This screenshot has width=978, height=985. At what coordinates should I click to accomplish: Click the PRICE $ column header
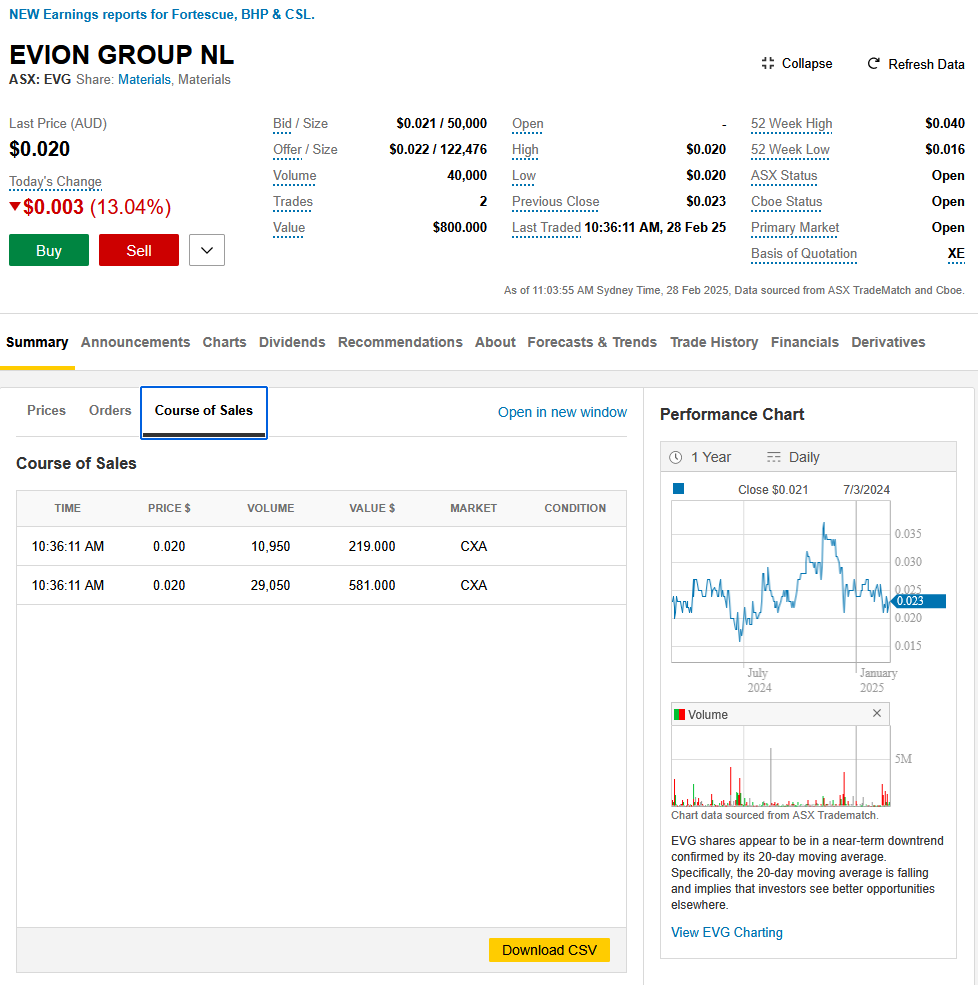[x=169, y=508]
